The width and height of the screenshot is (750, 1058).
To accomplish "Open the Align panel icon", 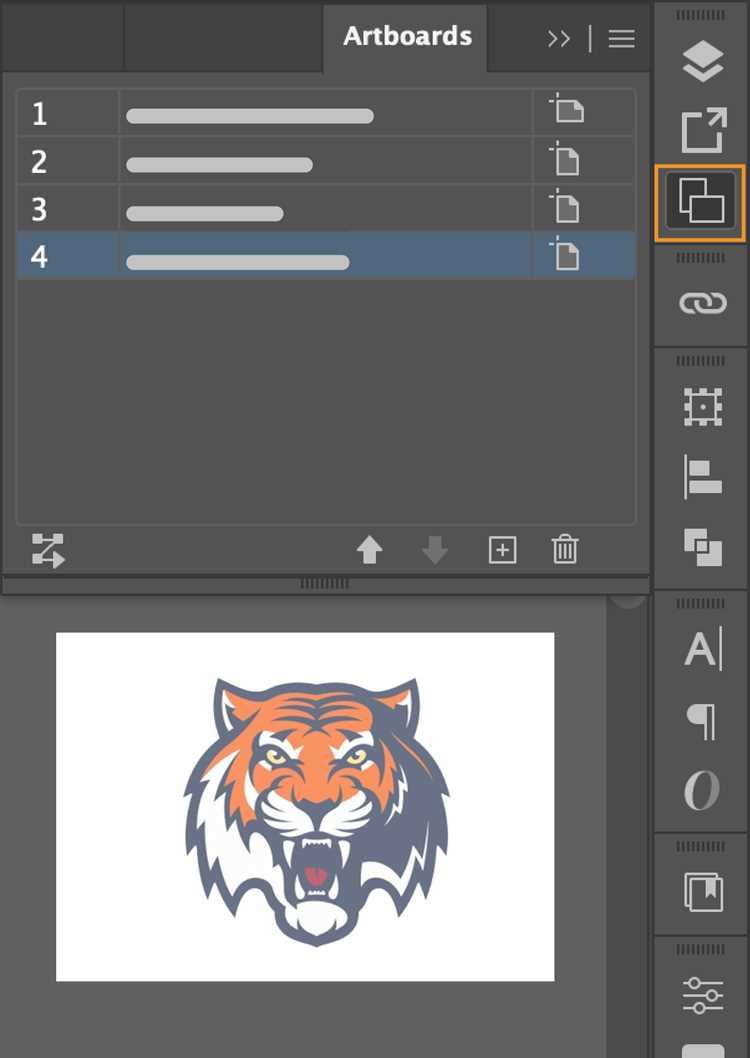I will (x=703, y=477).
